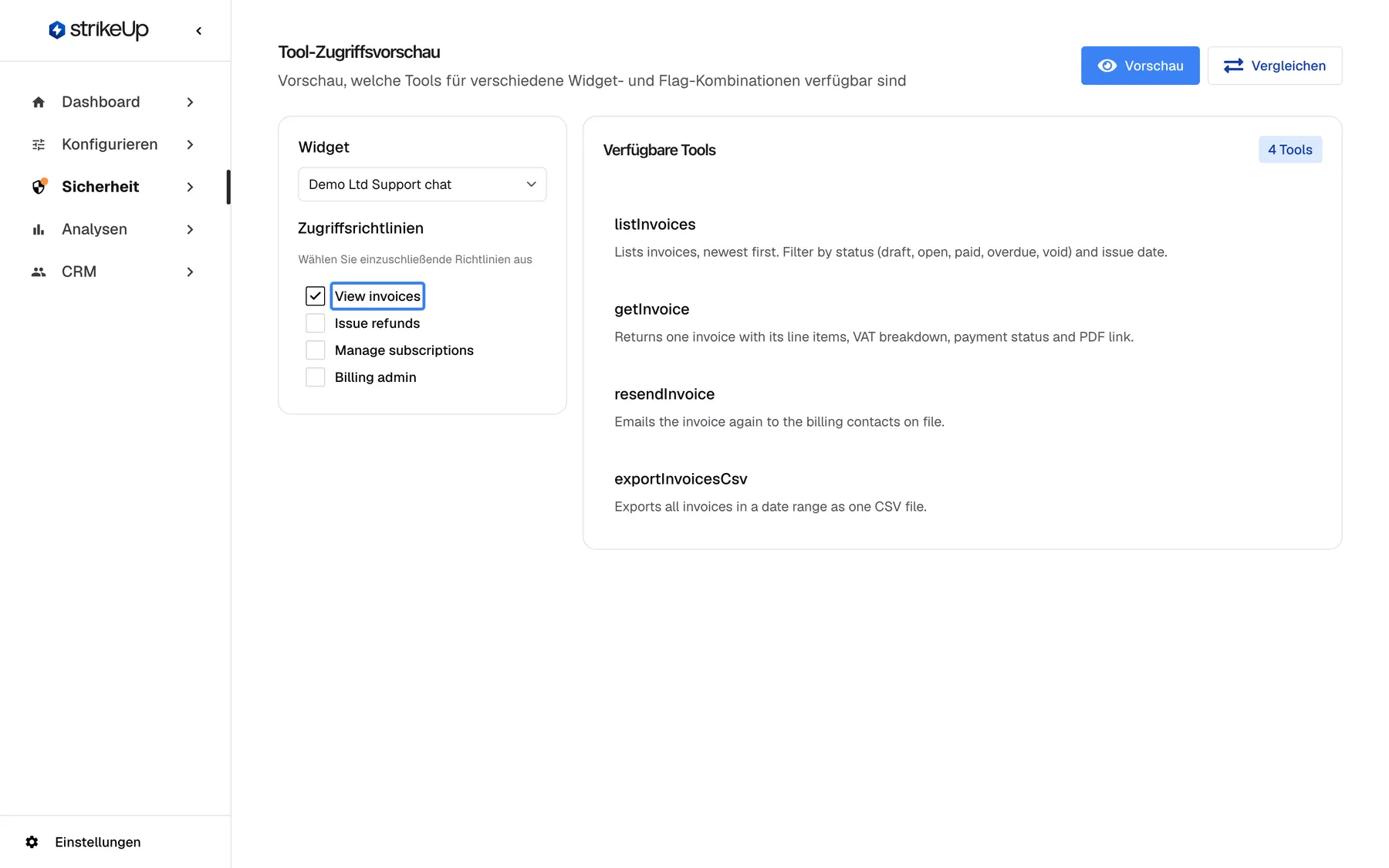Click the Analysen bar chart icon

39,229
